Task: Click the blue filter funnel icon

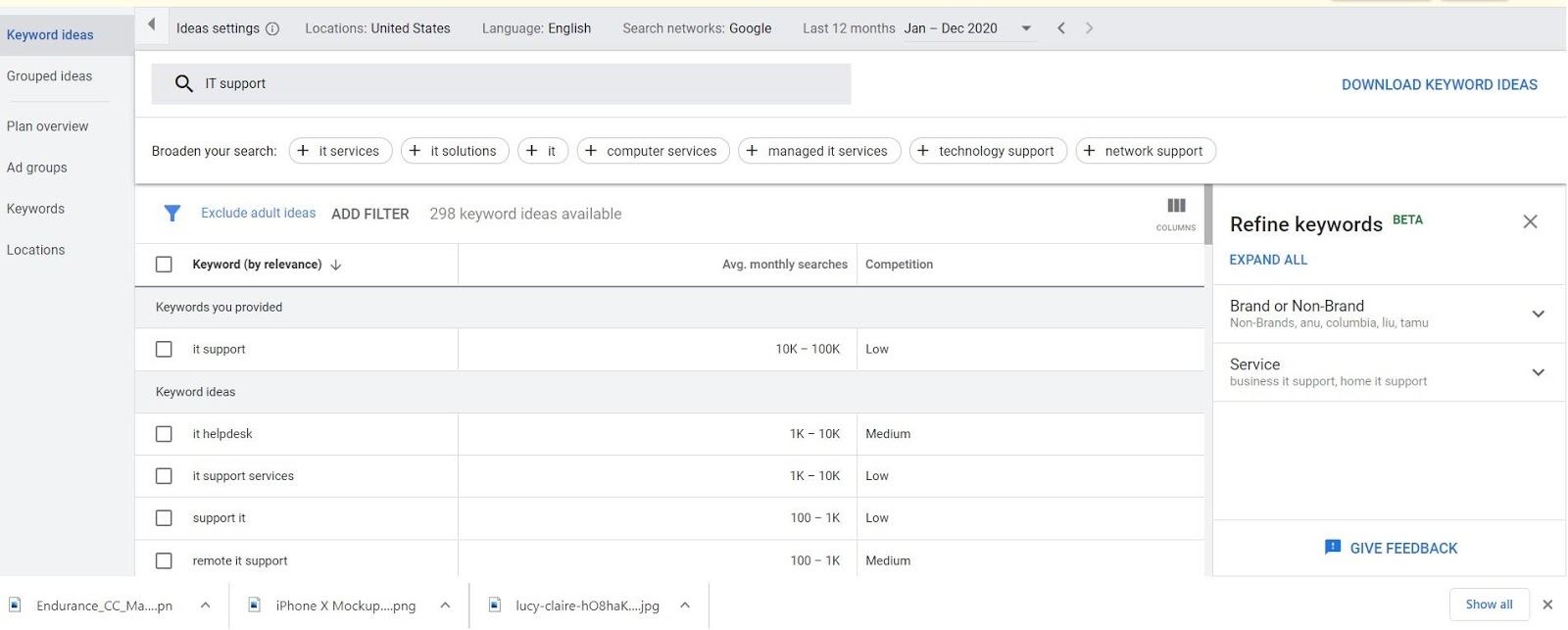Action: 172,214
